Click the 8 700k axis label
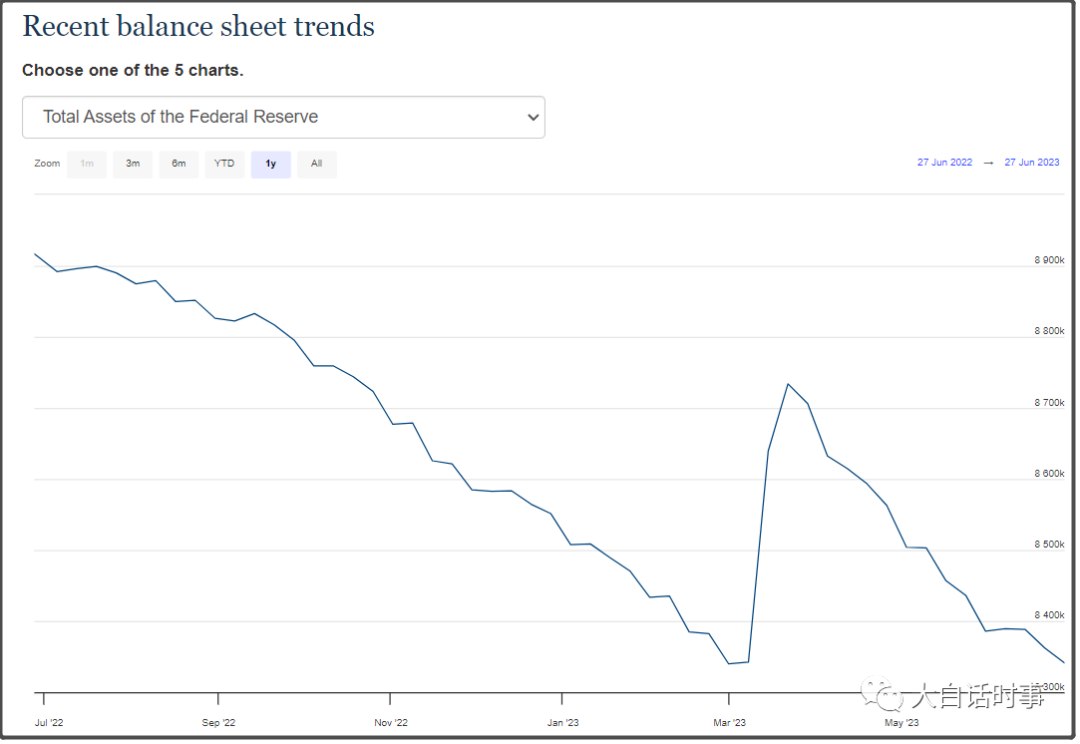 1049,402
